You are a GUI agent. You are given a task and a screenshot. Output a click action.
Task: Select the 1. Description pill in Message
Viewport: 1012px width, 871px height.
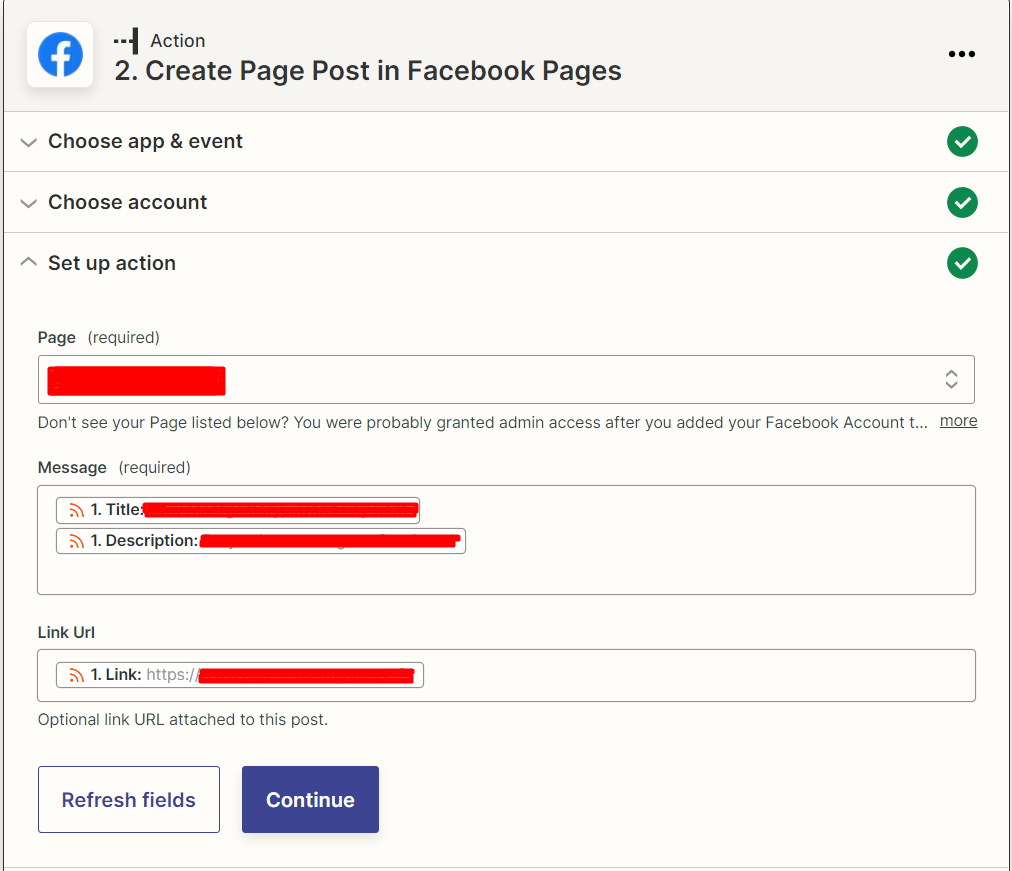click(261, 541)
